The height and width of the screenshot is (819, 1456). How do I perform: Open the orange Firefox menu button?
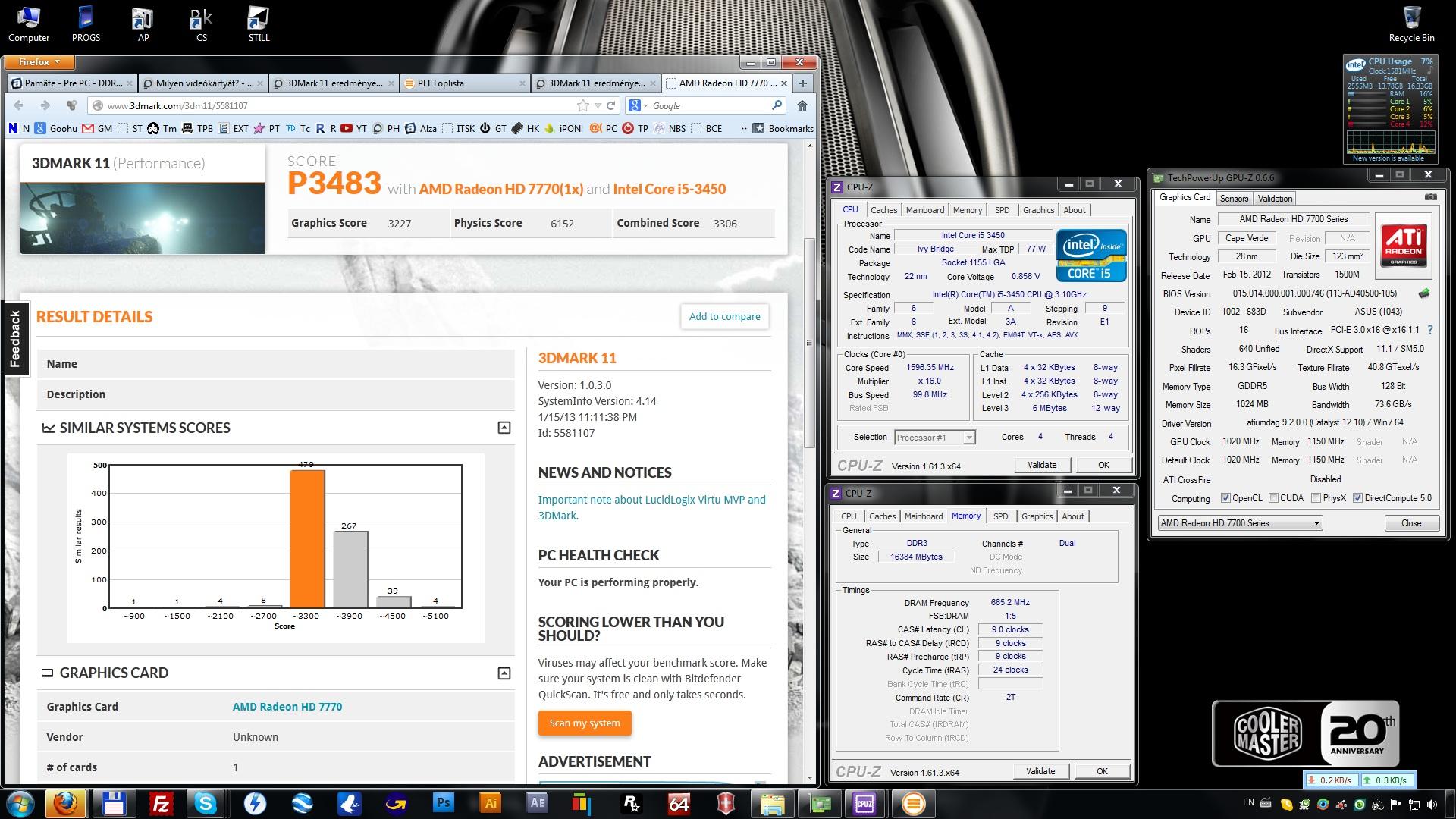tap(40, 62)
